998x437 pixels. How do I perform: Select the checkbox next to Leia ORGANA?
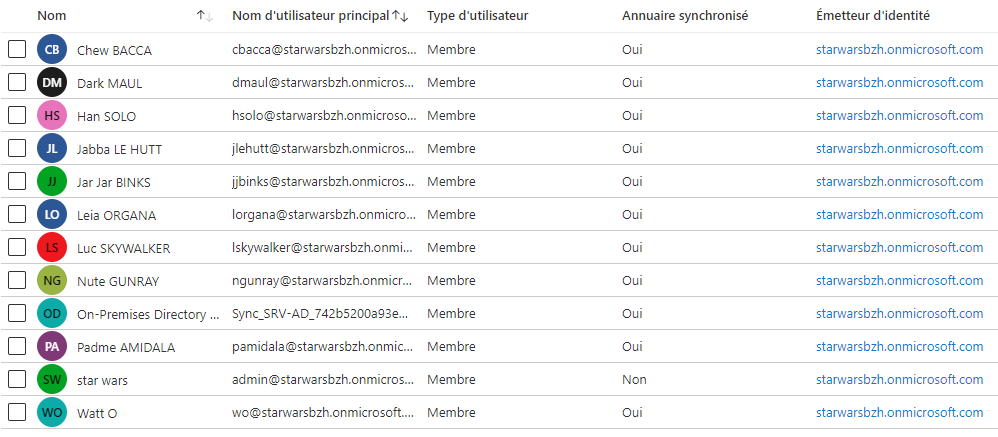(17, 214)
